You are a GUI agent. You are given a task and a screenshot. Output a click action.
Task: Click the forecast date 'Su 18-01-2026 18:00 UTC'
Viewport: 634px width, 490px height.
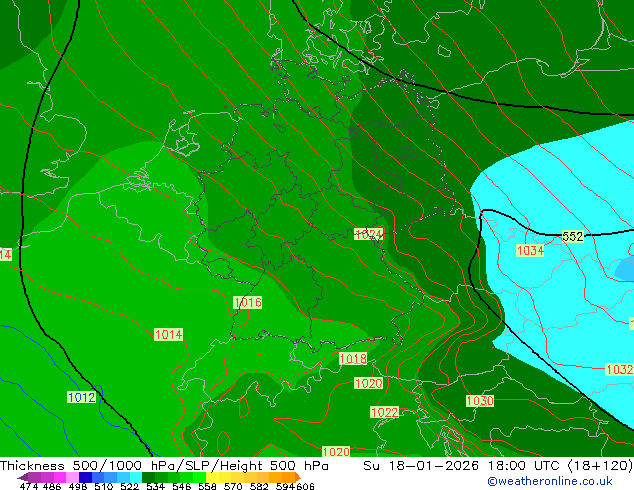tap(461, 466)
